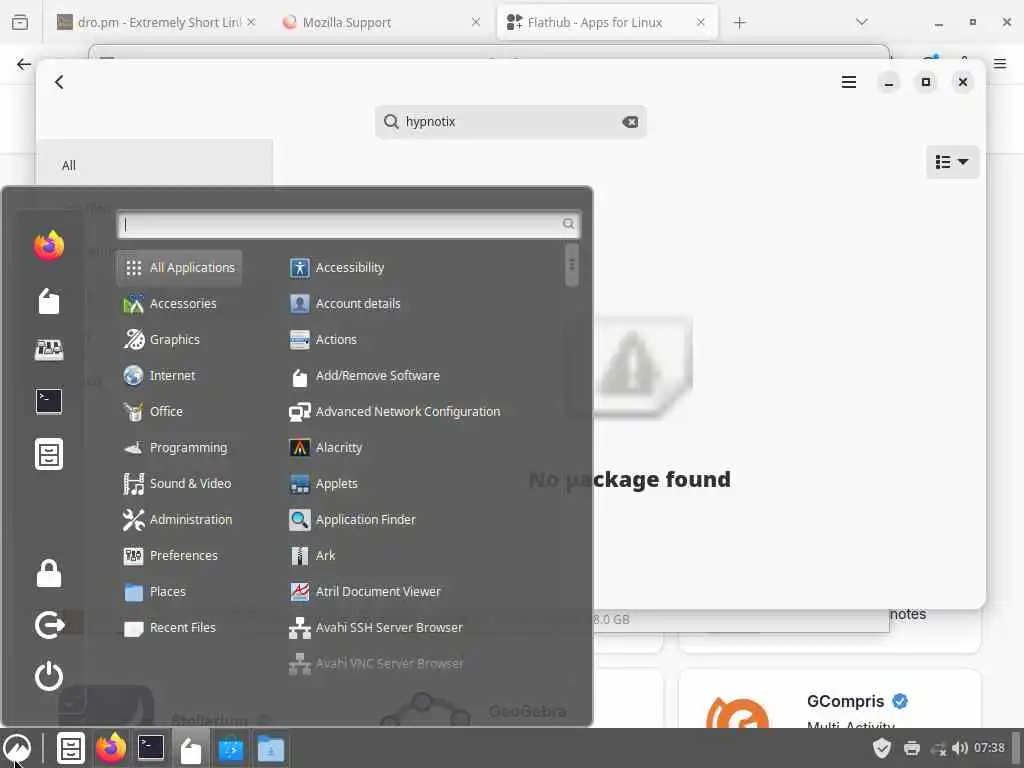The height and width of the screenshot is (768, 1024).
Task: Show list of all browser tabs
Action: [x=861, y=22]
